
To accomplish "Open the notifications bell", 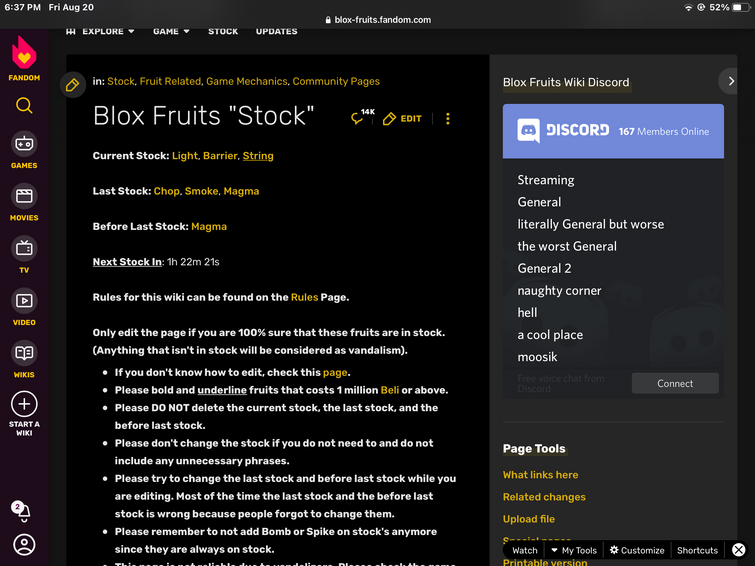I will pos(23,511).
